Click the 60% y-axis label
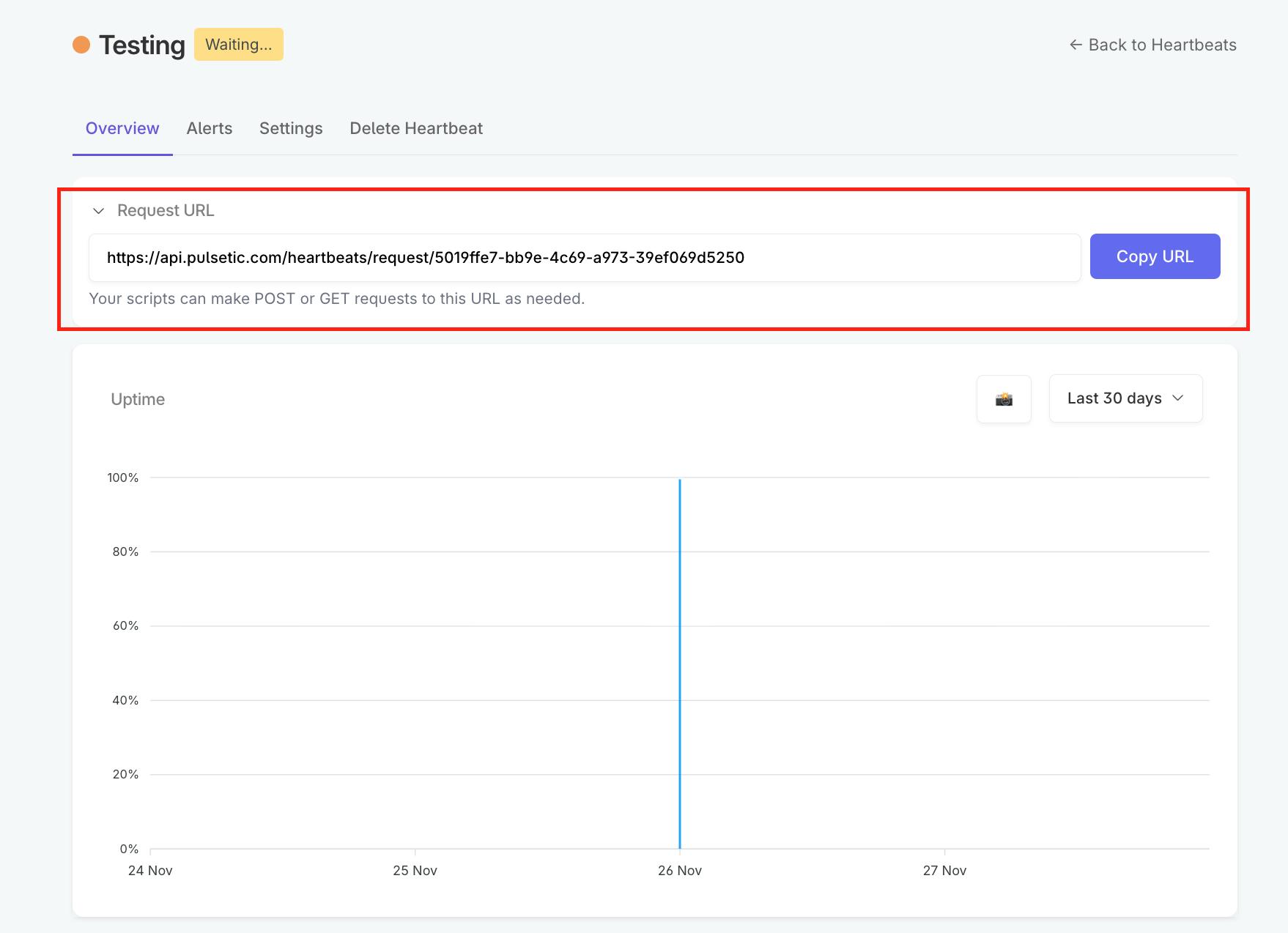Viewport: 1288px width, 933px height. (125, 625)
